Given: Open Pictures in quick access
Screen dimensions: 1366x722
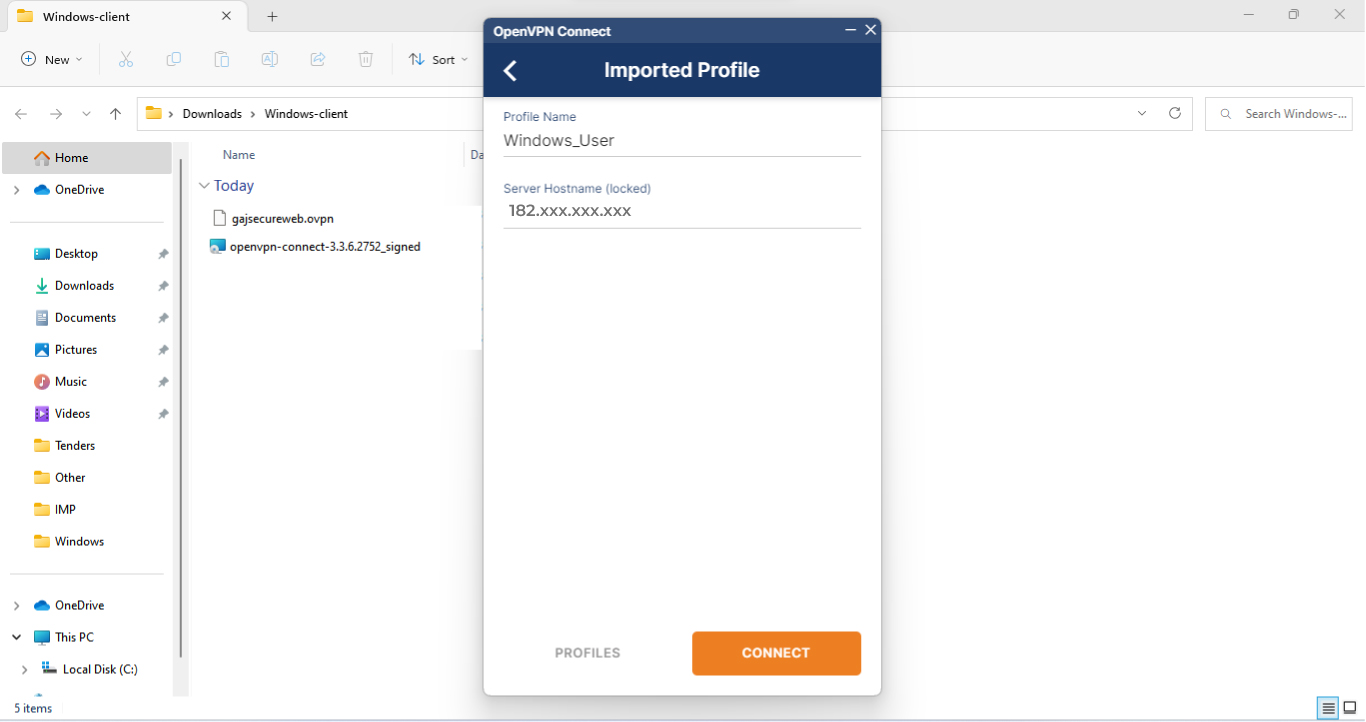Looking at the screenshot, I should pyautogui.click(x=76, y=350).
